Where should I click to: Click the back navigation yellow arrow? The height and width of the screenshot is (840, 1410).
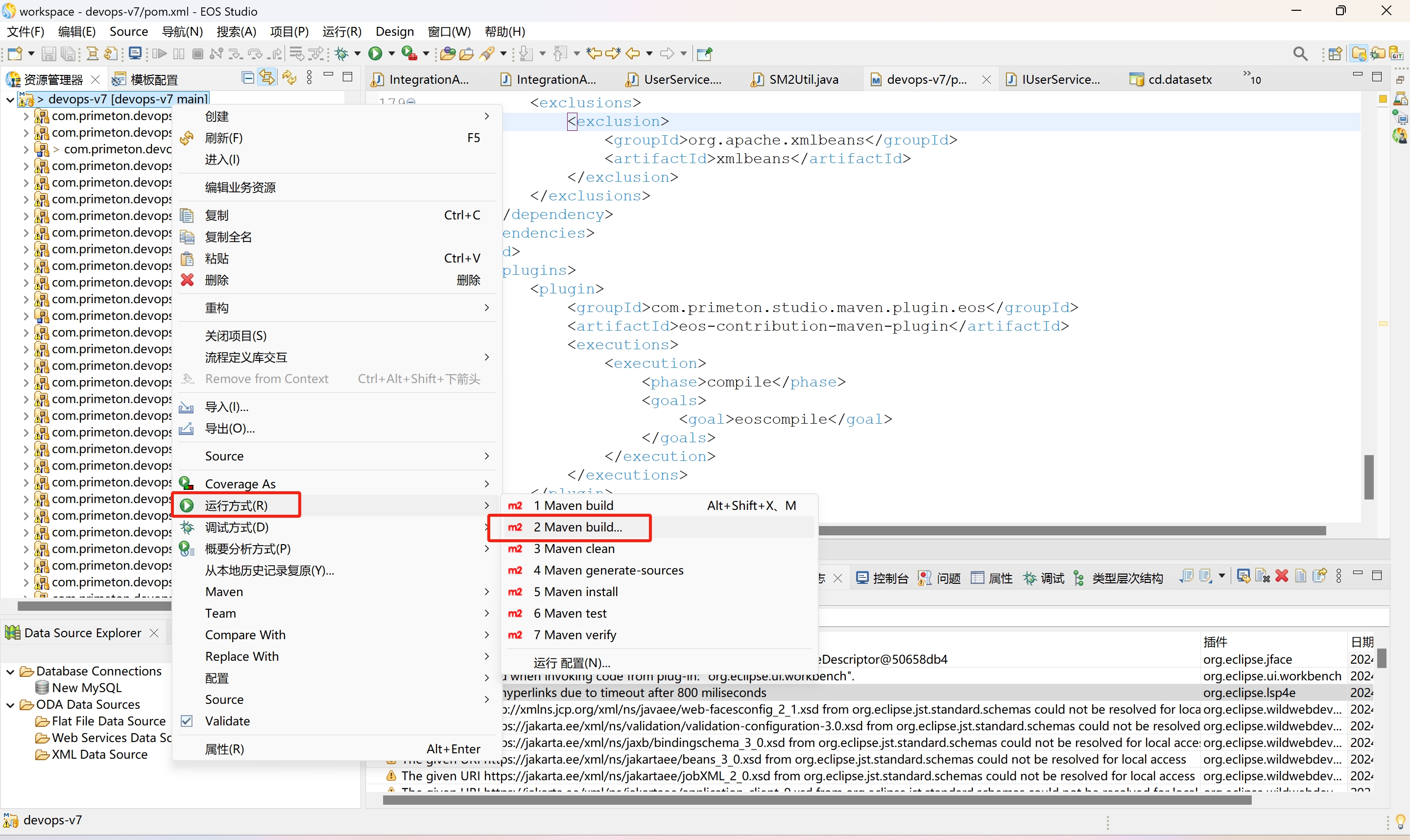point(633,54)
